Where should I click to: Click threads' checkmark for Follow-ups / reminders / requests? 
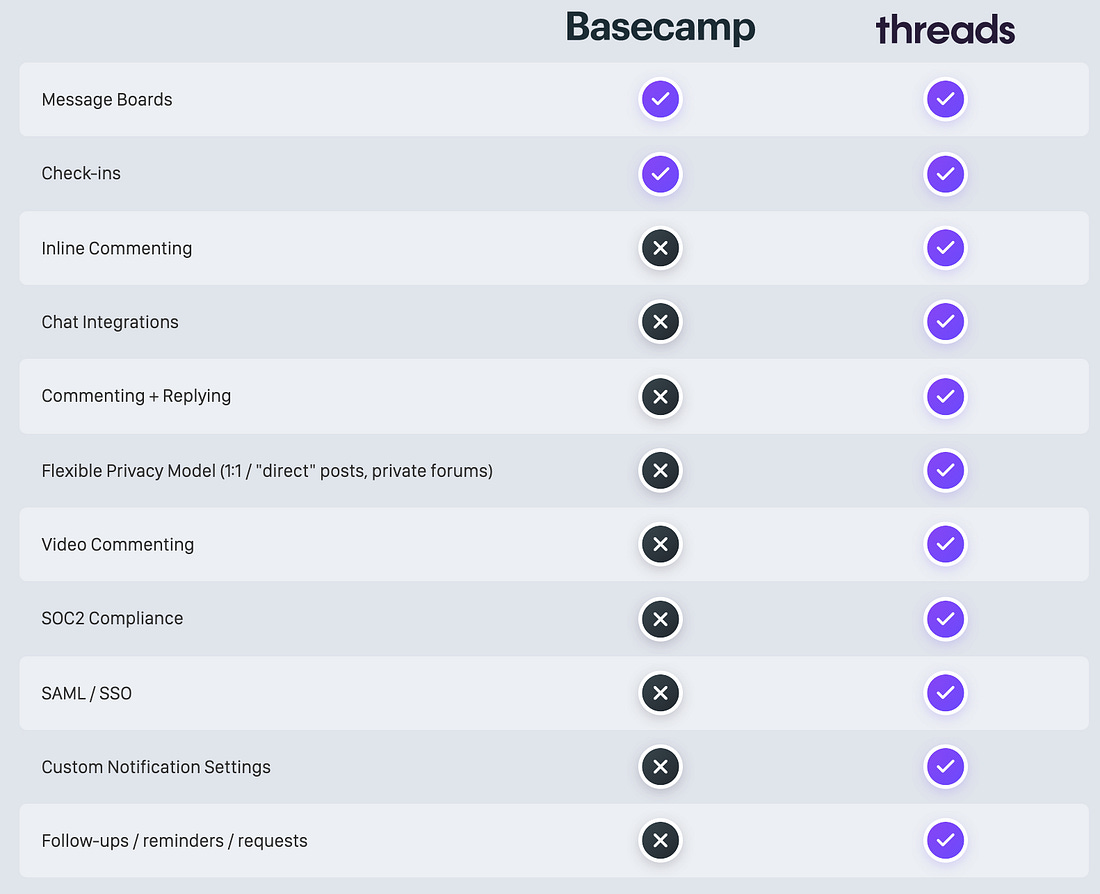(945, 840)
